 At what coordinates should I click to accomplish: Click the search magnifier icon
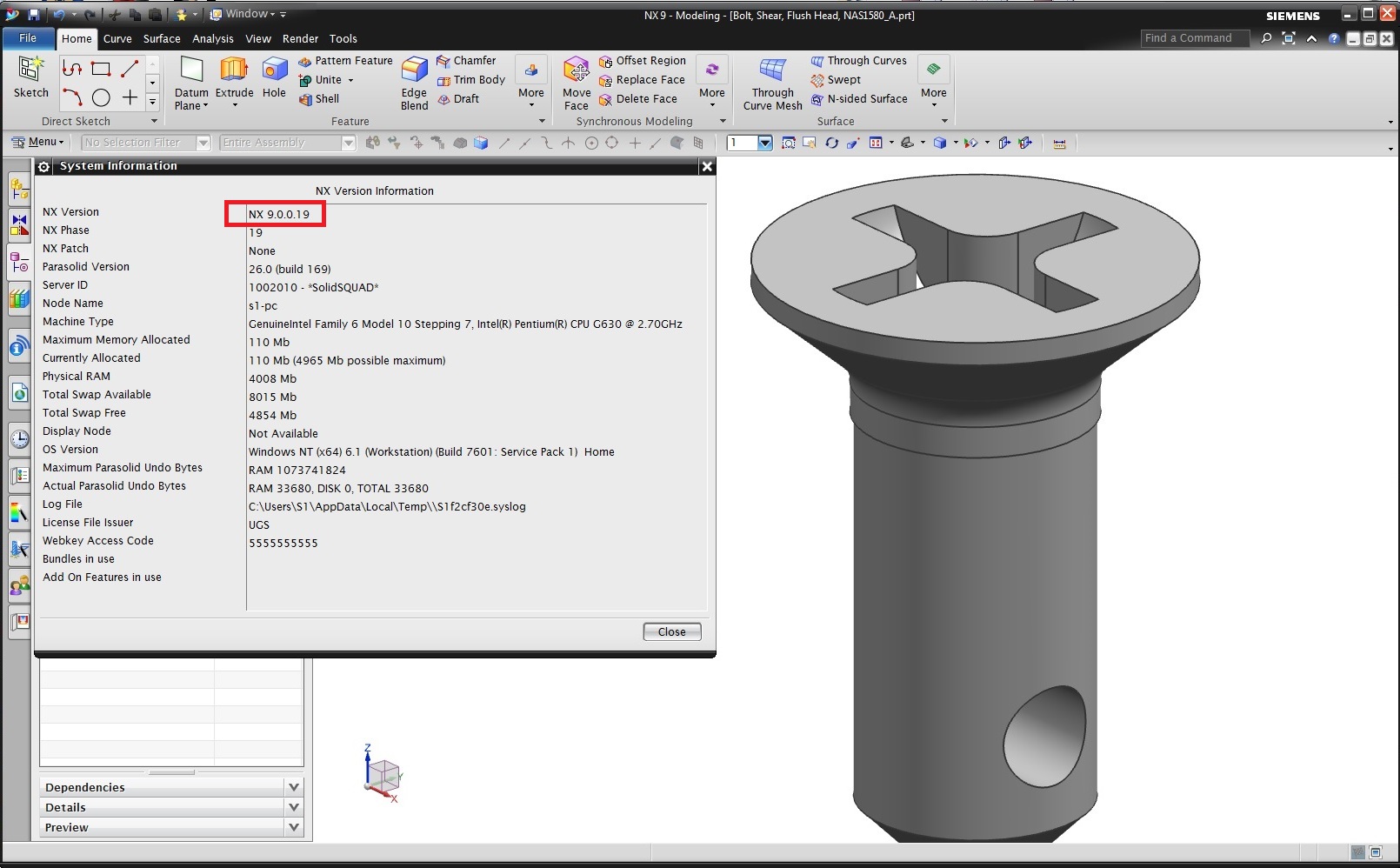coord(1266,38)
